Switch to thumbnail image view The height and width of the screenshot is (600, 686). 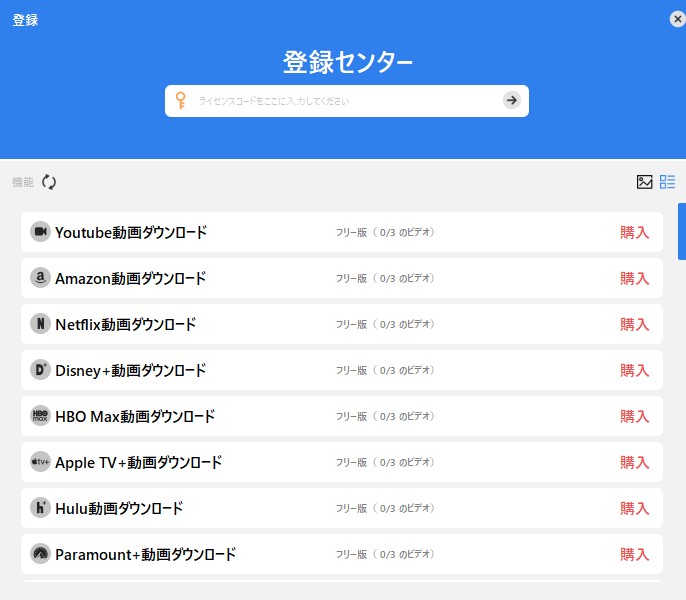pyautogui.click(x=644, y=182)
